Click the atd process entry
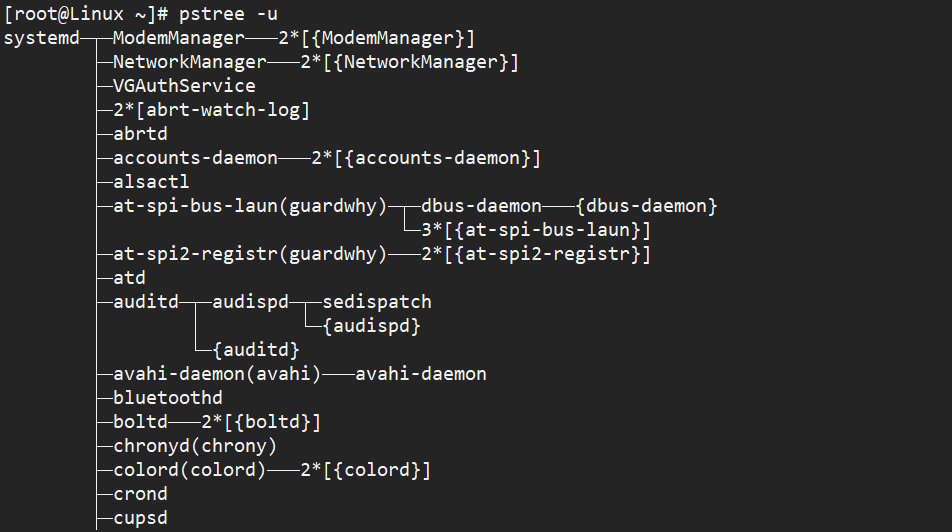 coord(129,278)
